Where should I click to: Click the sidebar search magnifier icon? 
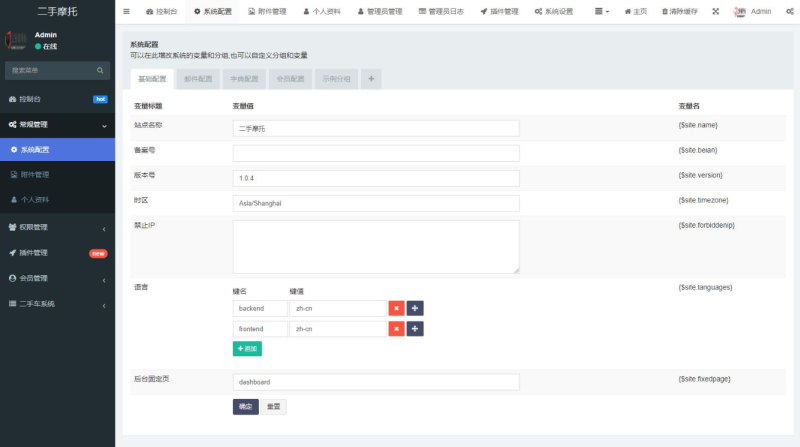101,70
